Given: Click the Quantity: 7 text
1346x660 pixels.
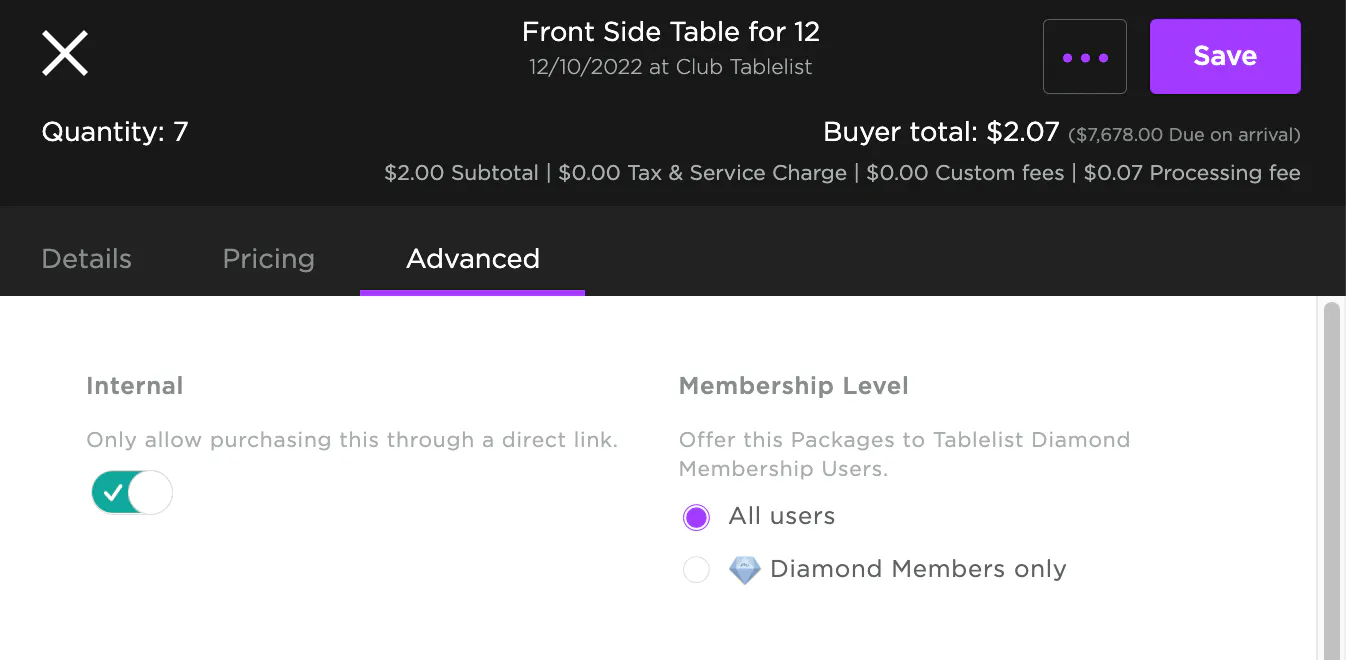Looking at the screenshot, I should tap(115, 132).
